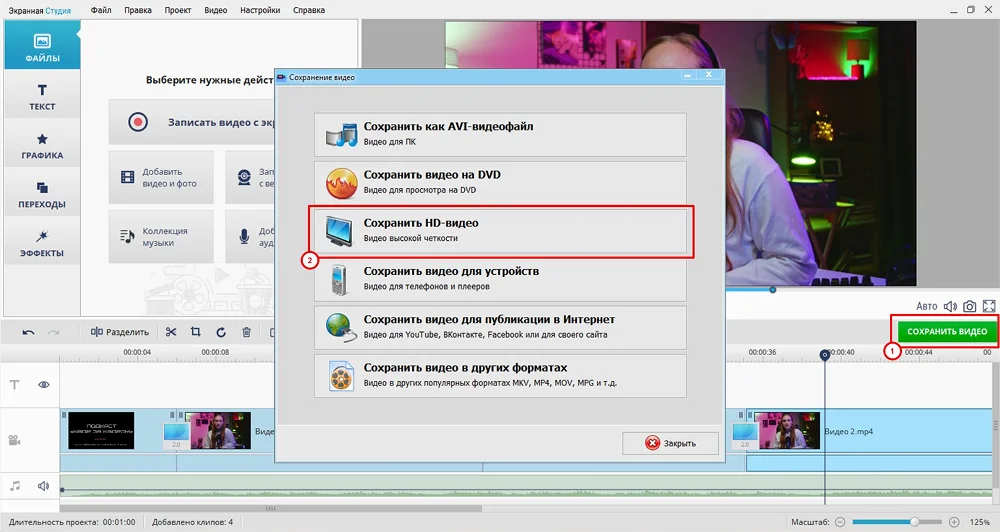Mute the audio track speaker icon
The image size is (1000, 532).
[44, 486]
